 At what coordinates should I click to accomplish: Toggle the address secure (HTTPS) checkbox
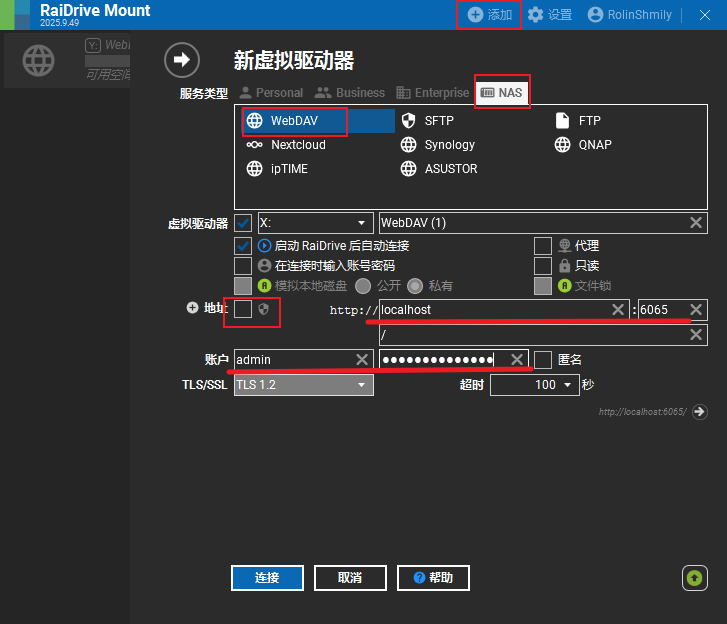click(x=243, y=309)
